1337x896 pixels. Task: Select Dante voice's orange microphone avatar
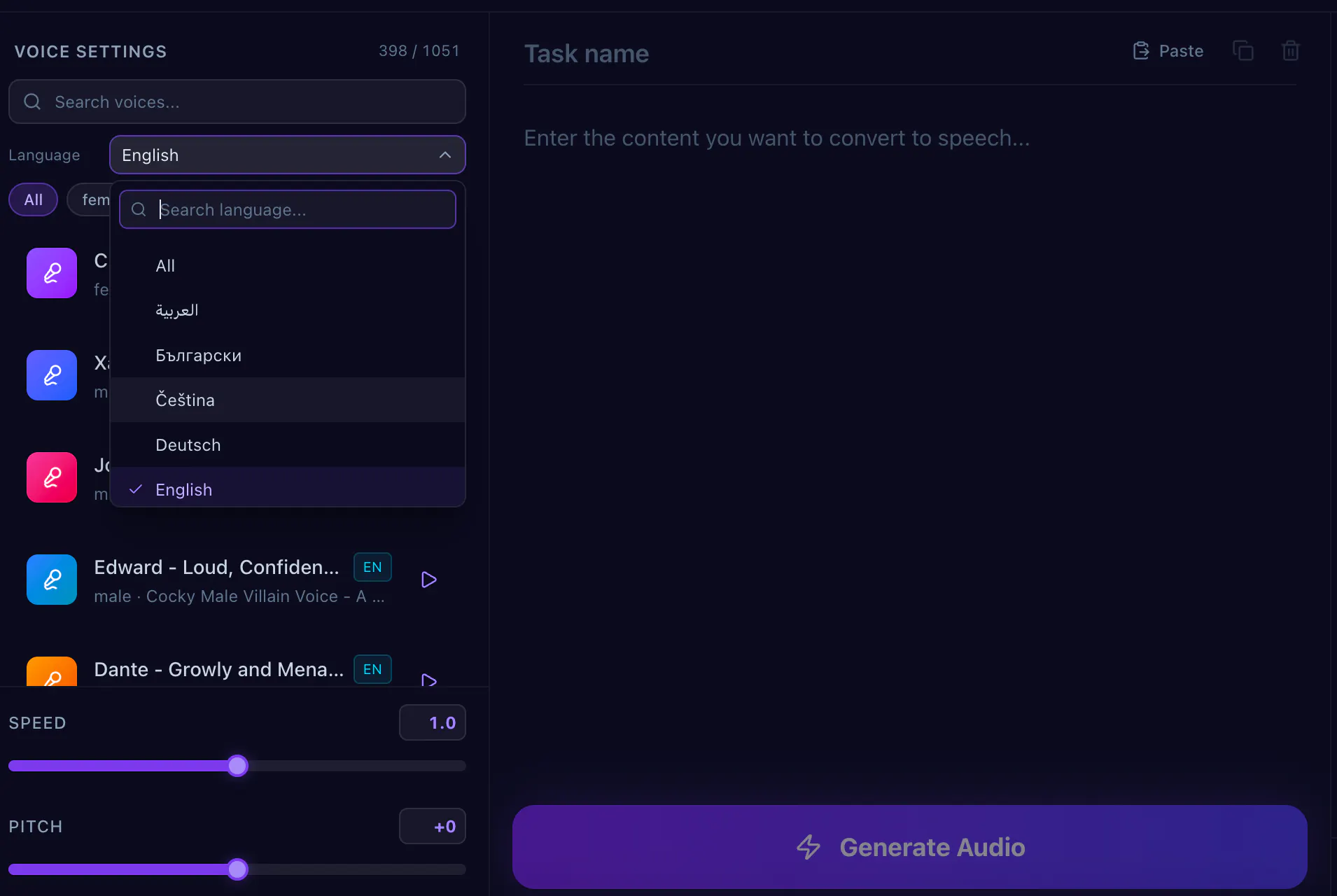click(52, 672)
